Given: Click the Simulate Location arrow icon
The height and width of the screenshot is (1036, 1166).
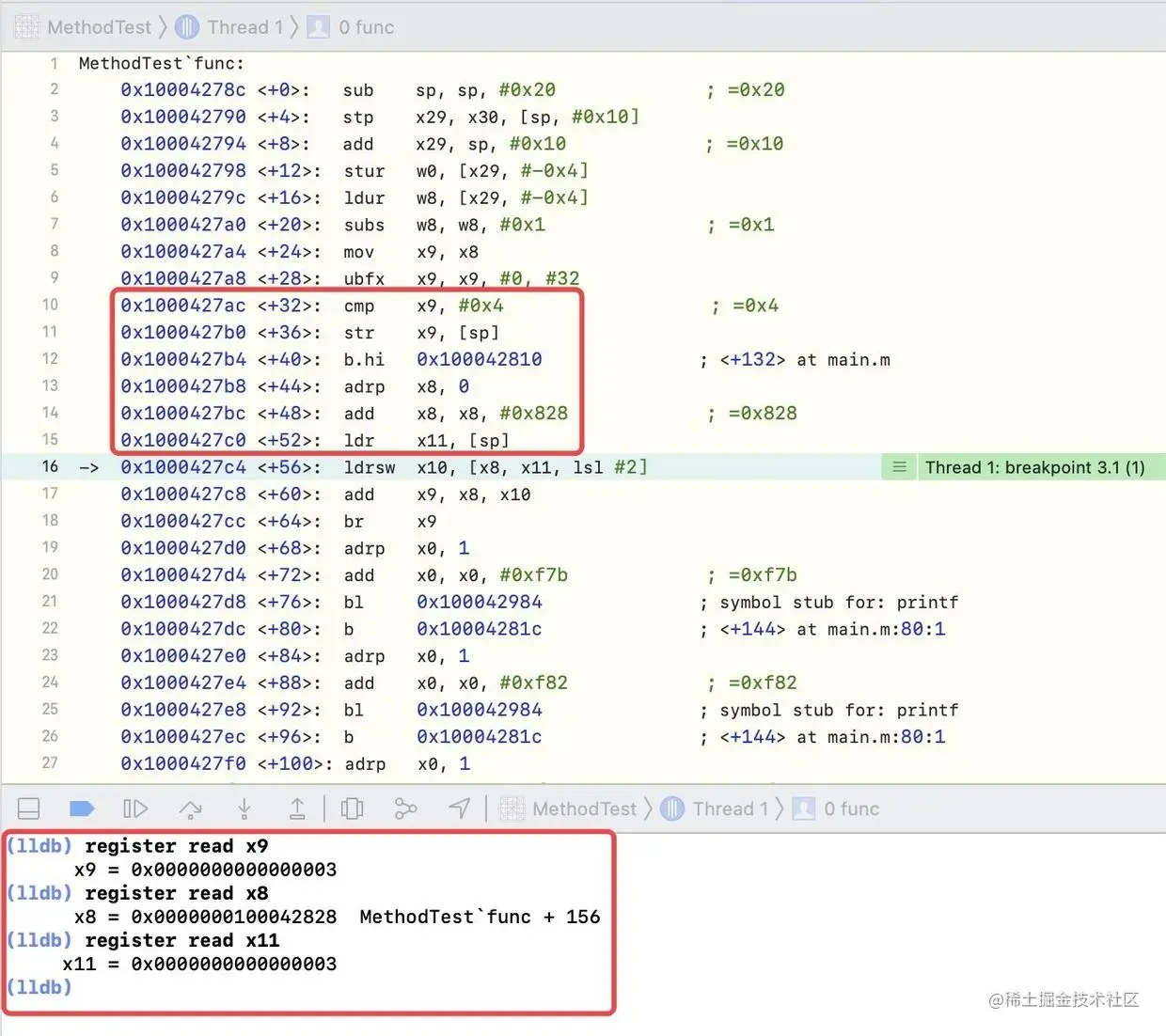Looking at the screenshot, I should (459, 808).
